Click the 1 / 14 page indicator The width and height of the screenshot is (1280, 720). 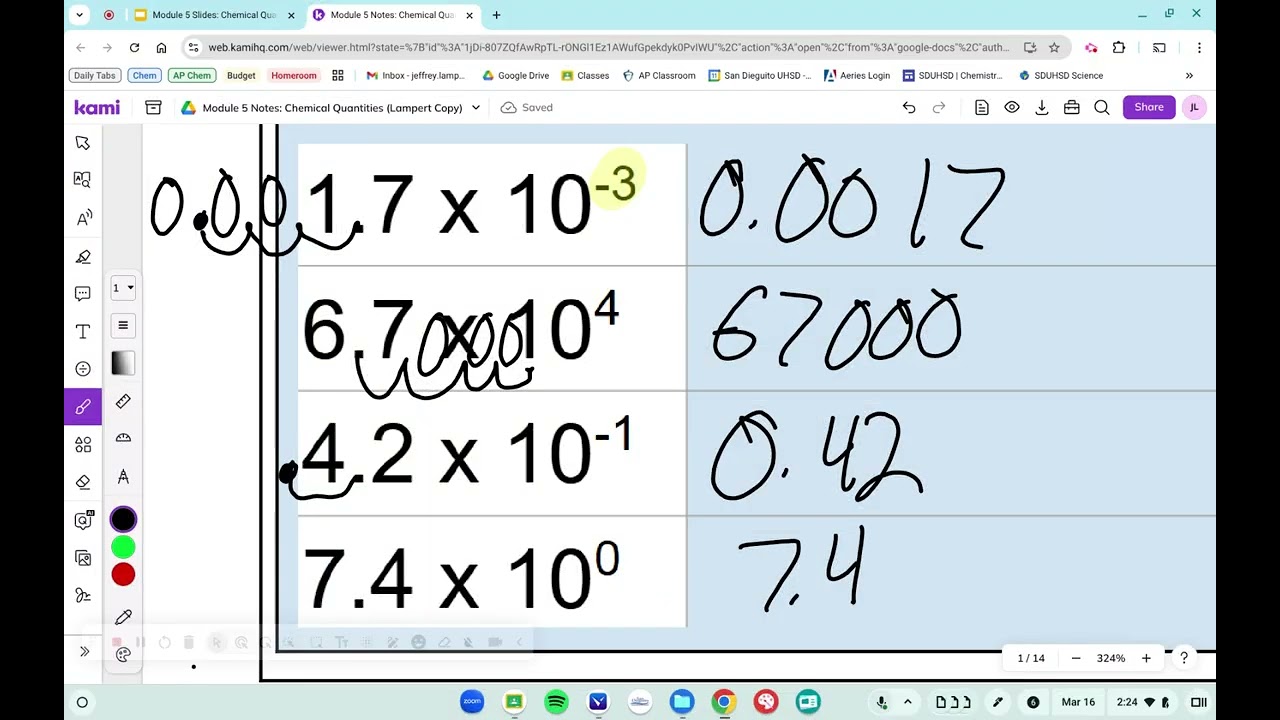1031,658
